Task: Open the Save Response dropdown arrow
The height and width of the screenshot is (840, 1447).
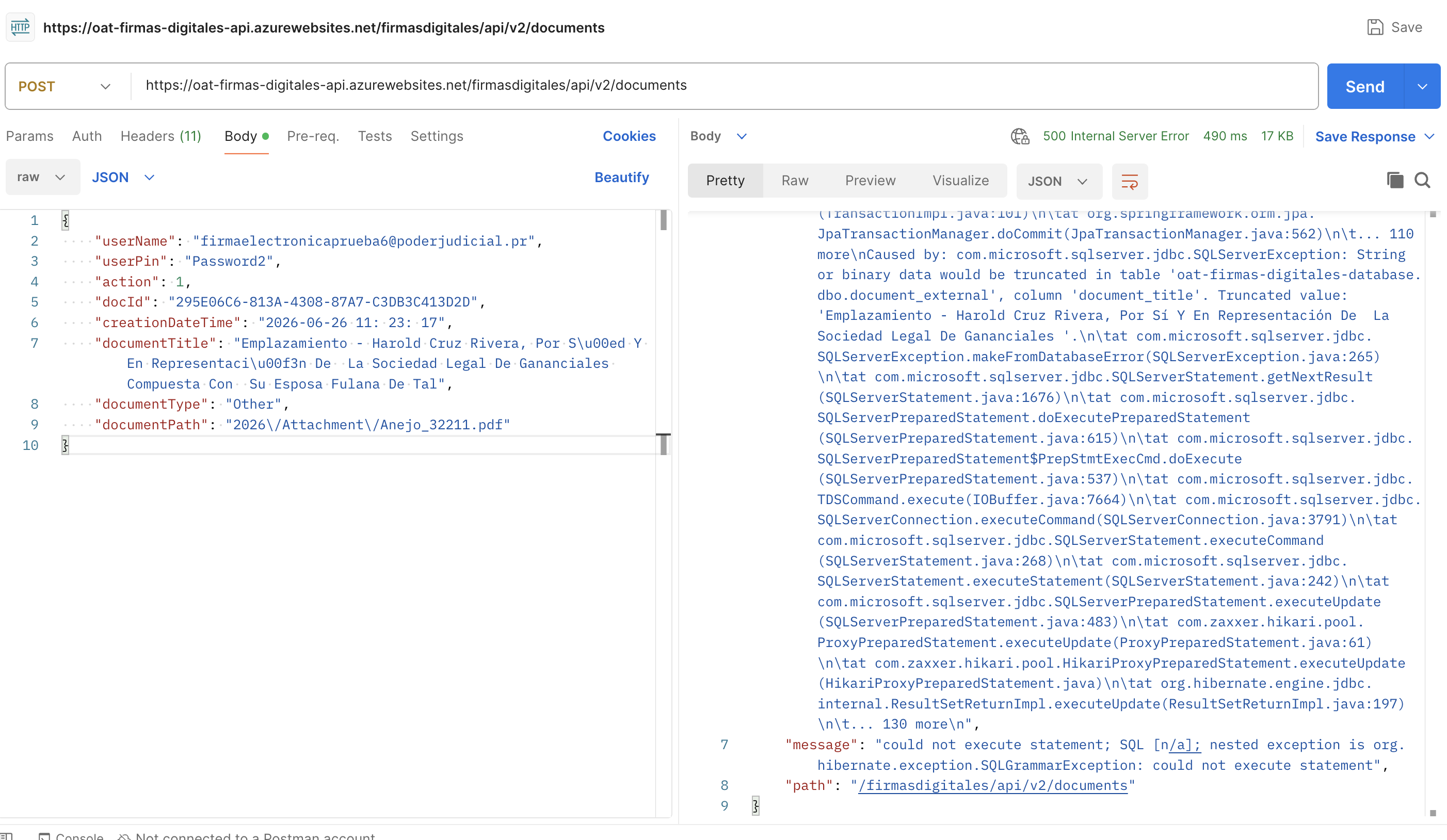Action: 1430,137
